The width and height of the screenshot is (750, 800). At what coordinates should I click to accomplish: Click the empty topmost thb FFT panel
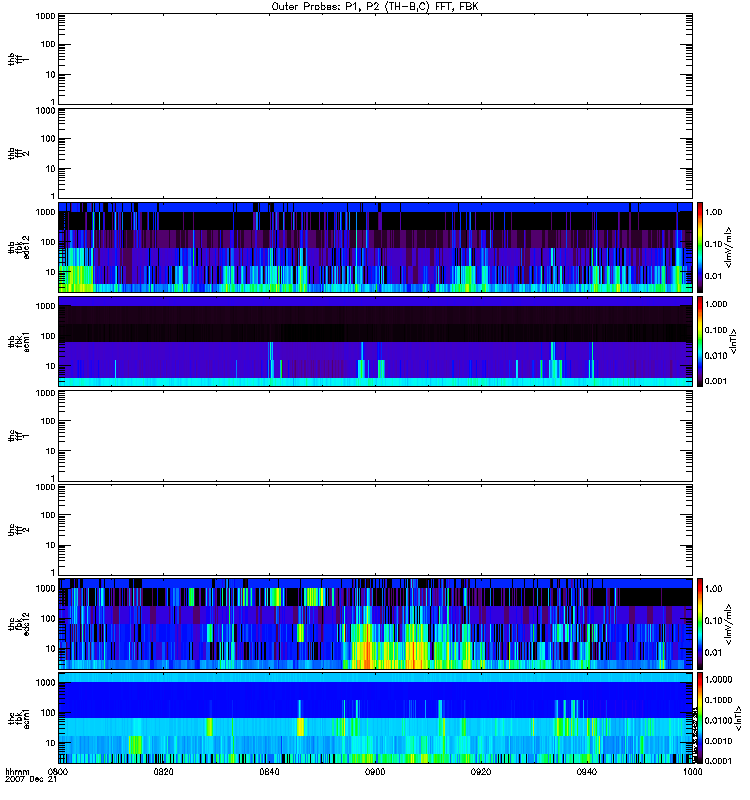[375, 58]
